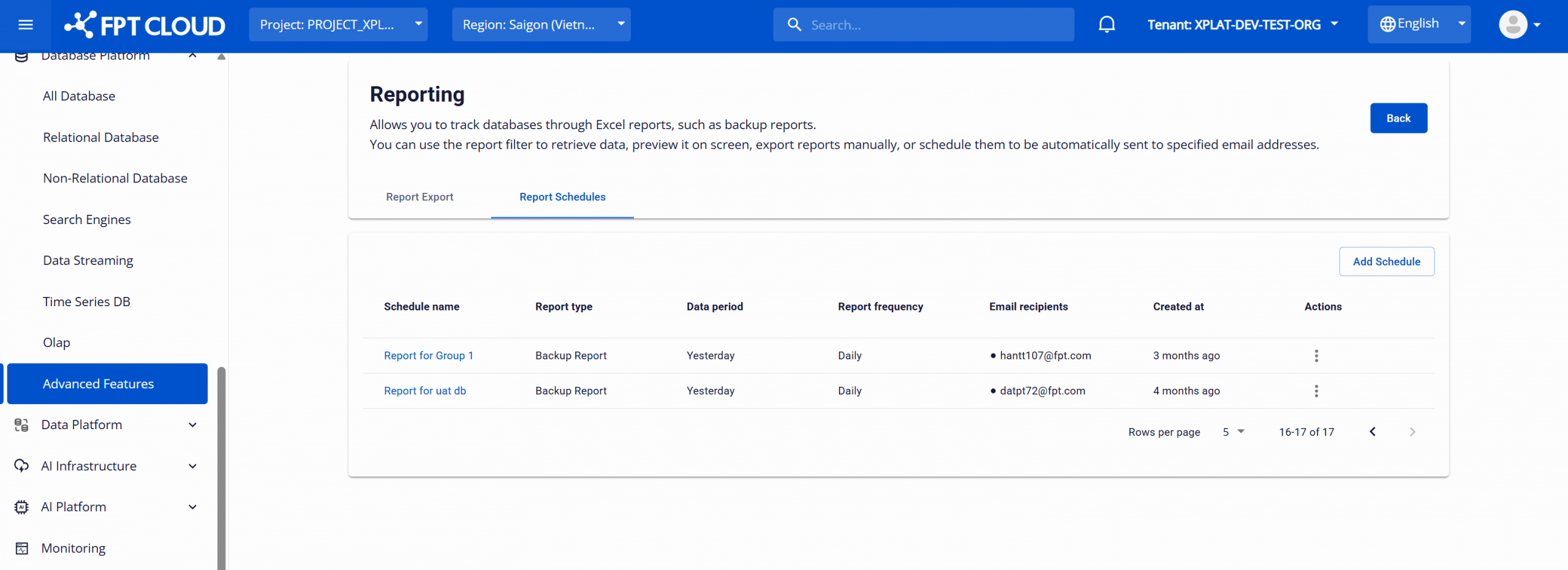Click the FPT Cloud logo
The image size is (1568, 570).
pos(145,24)
